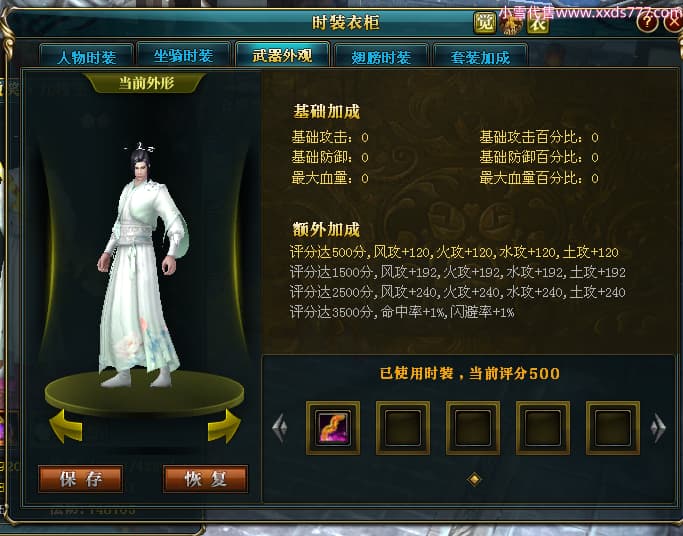This screenshot has height=536, width=683.
Task: Open the 翅膀时装 tab
Action: pos(381,56)
